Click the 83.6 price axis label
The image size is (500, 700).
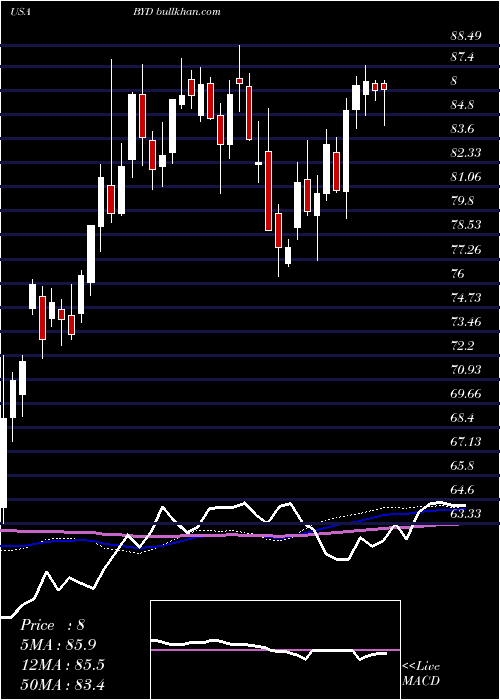462,129
